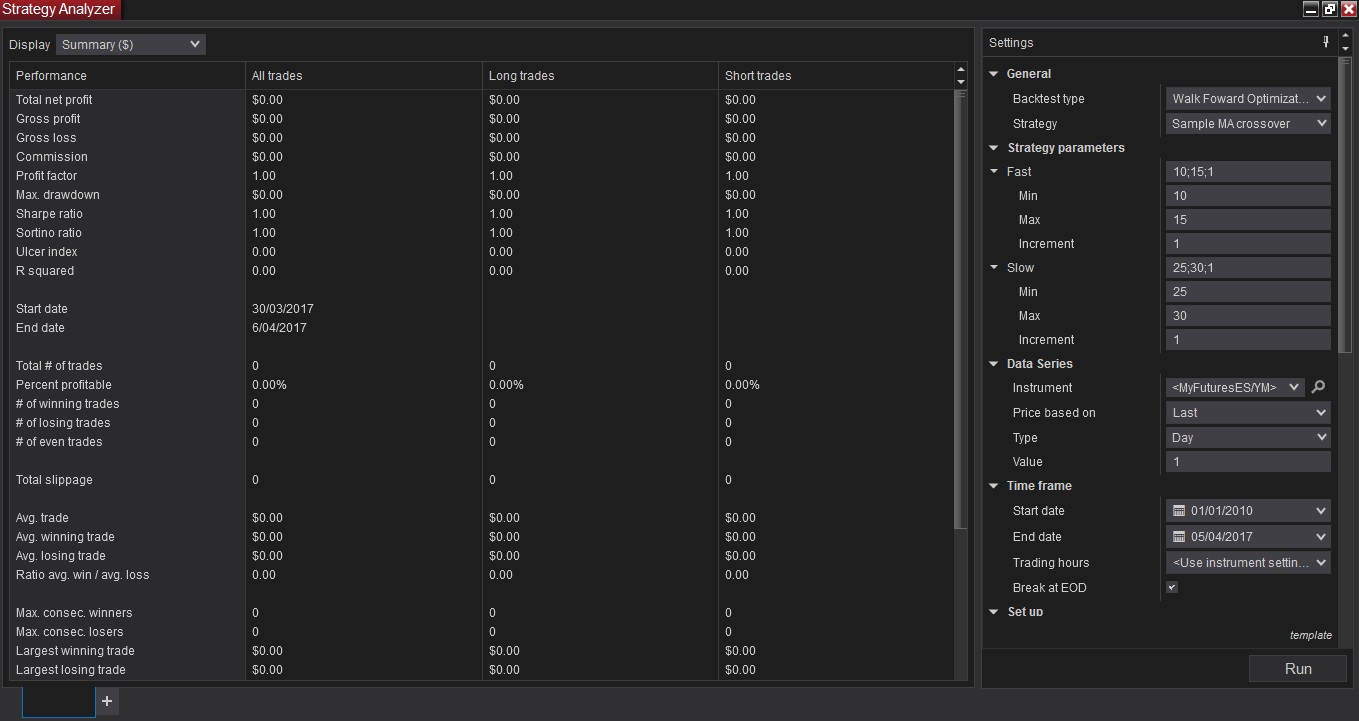Collapse the Fast parameter group
The width and height of the screenshot is (1359, 721).
click(994, 172)
